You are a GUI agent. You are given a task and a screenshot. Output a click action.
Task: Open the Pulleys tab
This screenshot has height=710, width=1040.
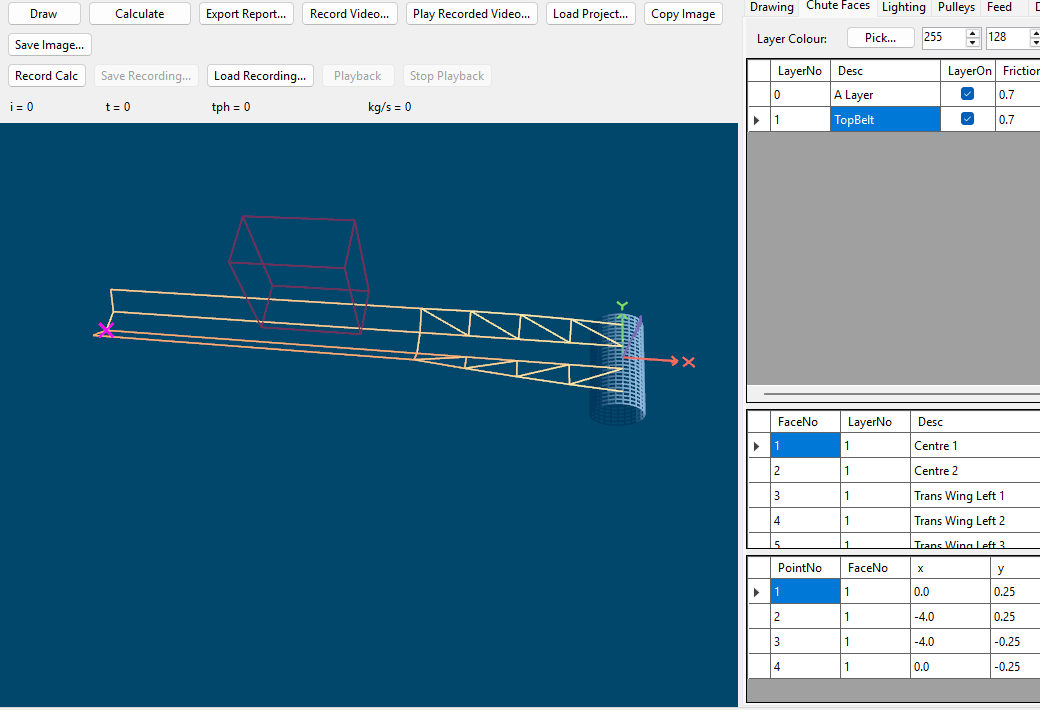click(x=956, y=7)
